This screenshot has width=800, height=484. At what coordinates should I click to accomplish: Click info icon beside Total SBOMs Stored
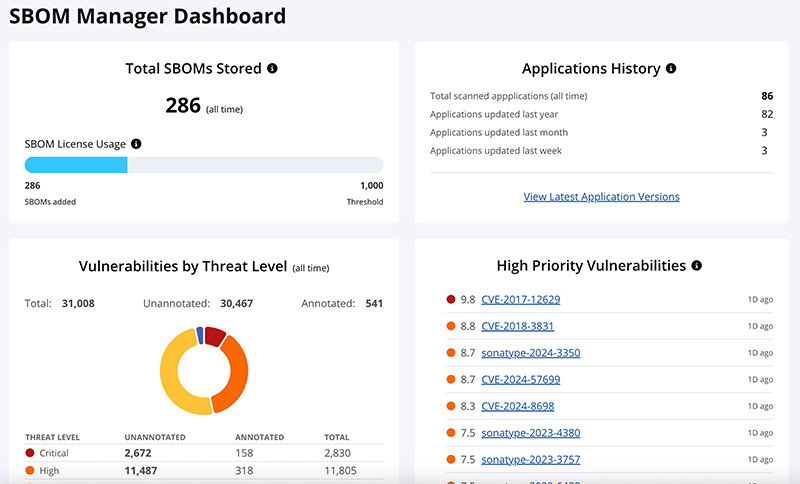(x=272, y=69)
